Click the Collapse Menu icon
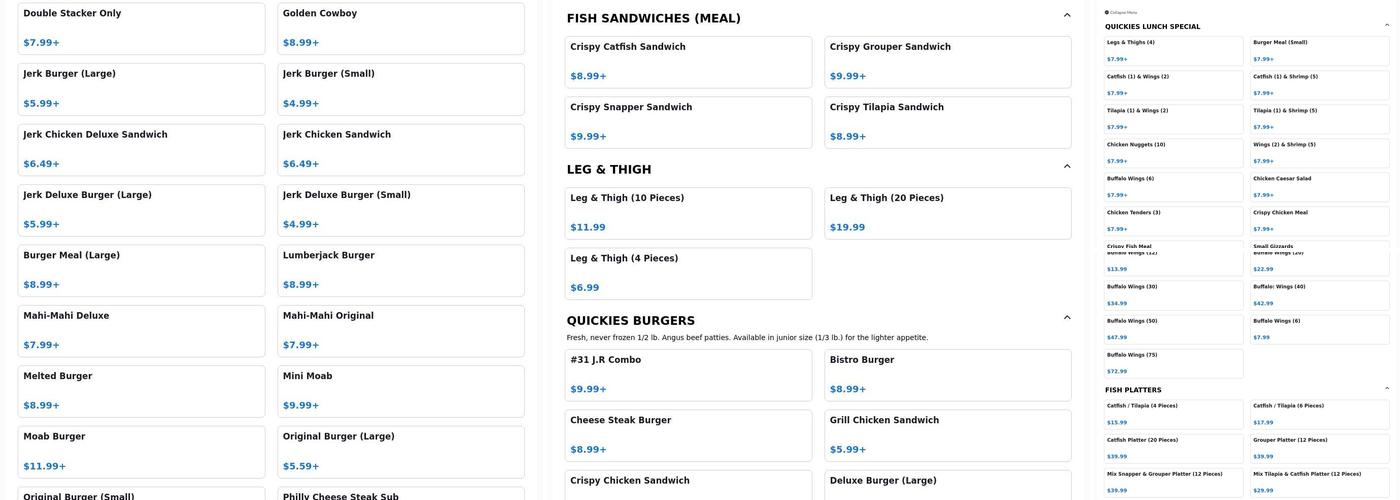 point(1107,12)
